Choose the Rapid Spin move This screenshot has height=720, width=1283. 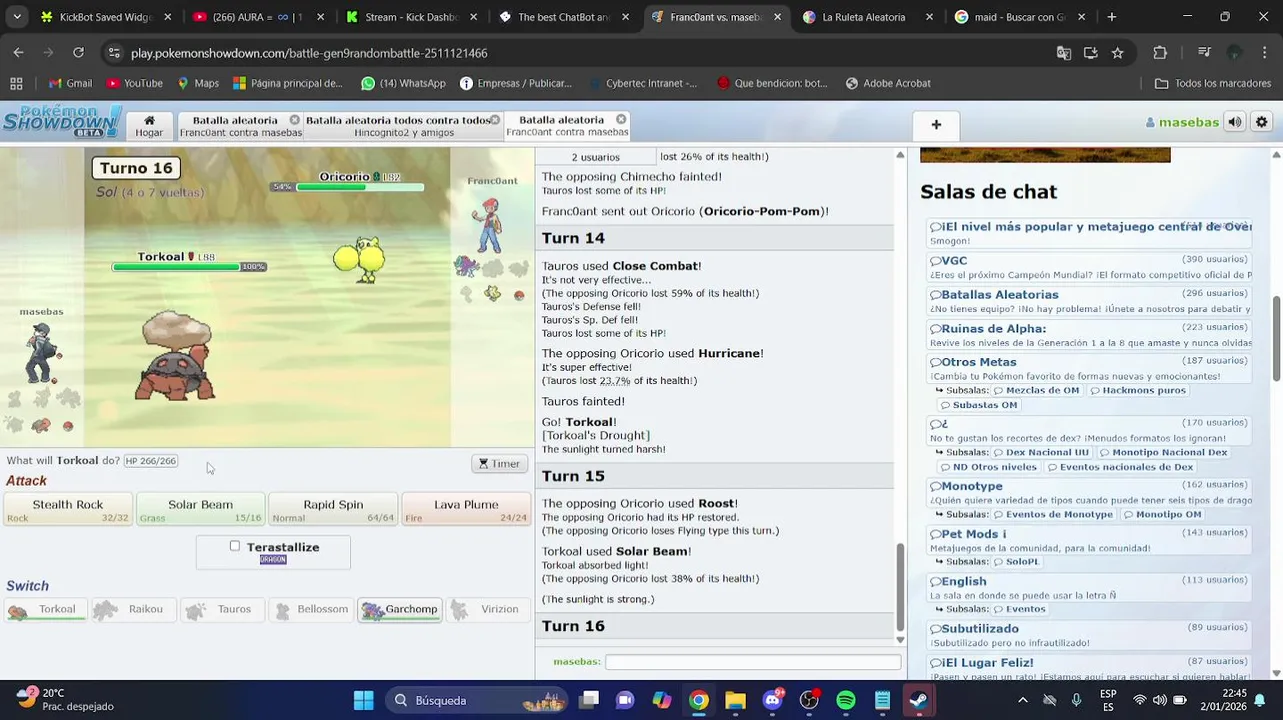(333, 509)
